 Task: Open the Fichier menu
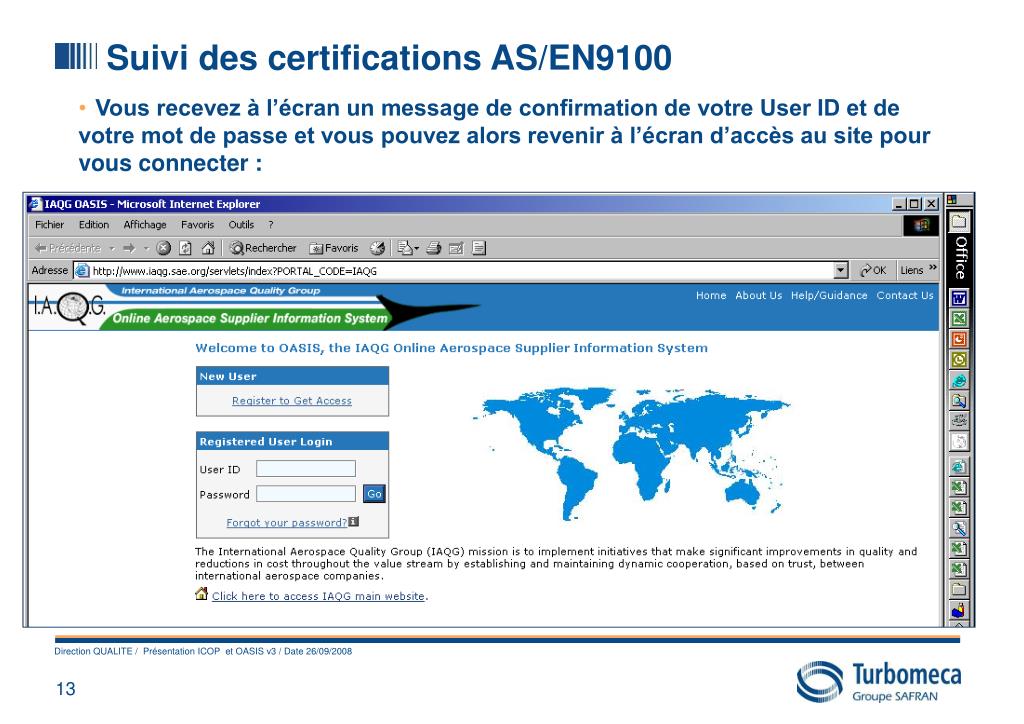tap(50, 225)
